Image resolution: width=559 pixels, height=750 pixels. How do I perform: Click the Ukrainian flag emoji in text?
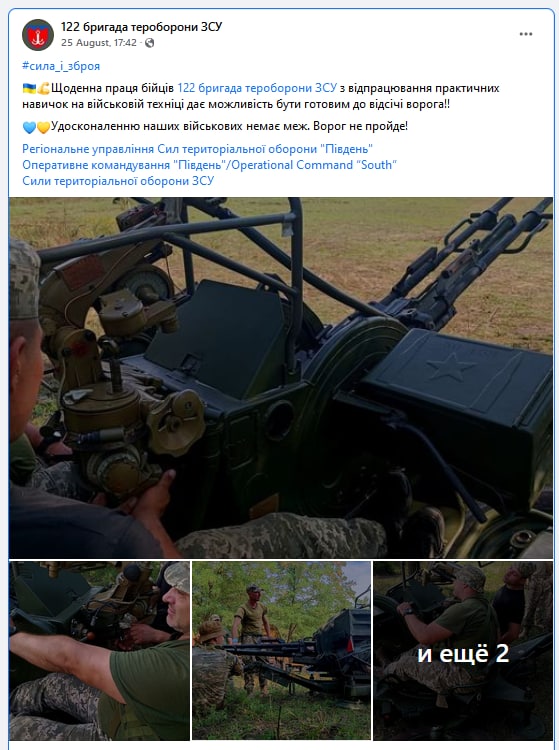coord(29,88)
